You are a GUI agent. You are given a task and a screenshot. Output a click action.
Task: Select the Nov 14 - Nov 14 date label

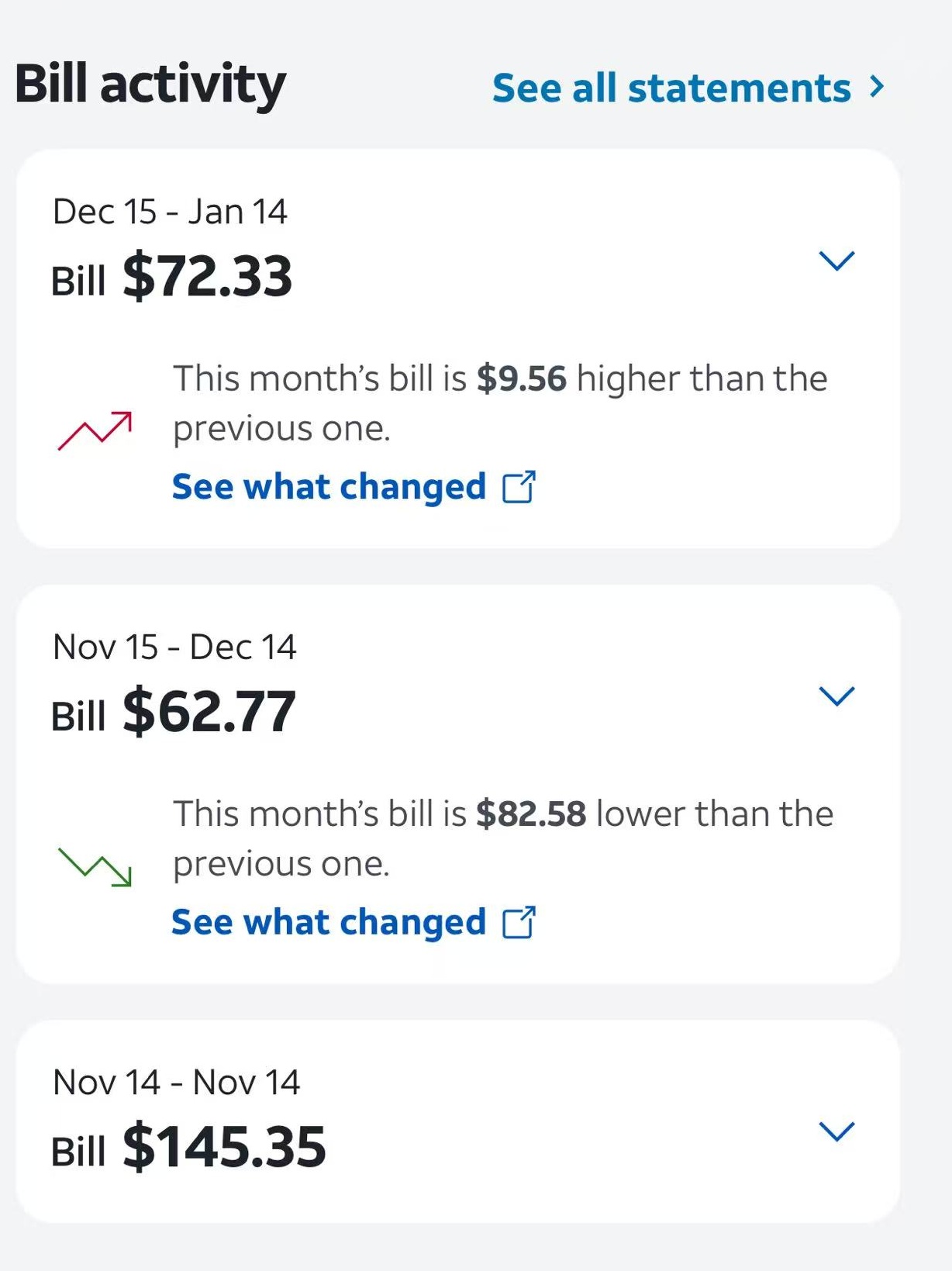[176, 1082]
